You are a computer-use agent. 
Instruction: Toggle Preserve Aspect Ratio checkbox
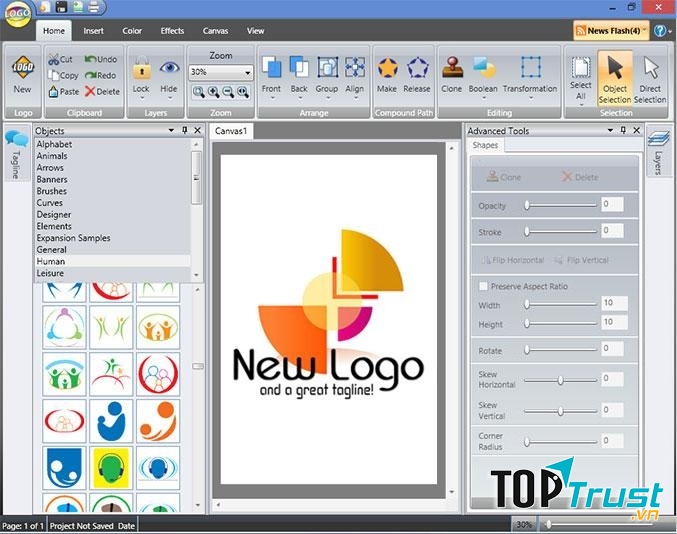(x=483, y=286)
